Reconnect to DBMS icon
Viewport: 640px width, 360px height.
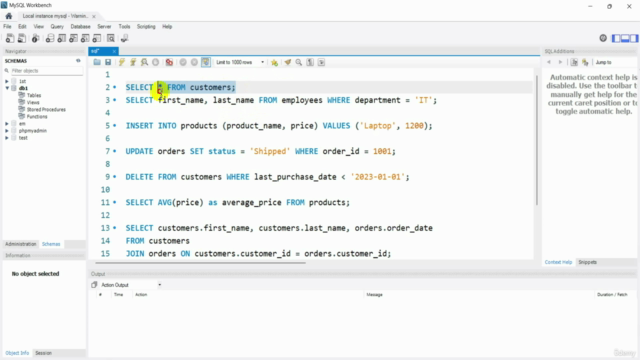pos(124,38)
